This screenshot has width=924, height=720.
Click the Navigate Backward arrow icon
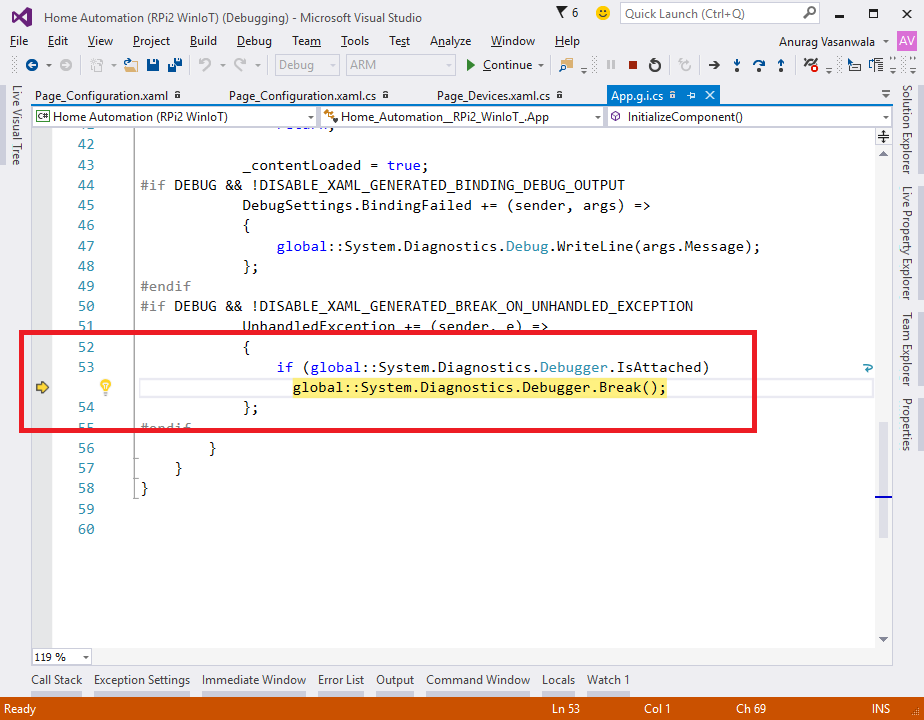(32, 65)
